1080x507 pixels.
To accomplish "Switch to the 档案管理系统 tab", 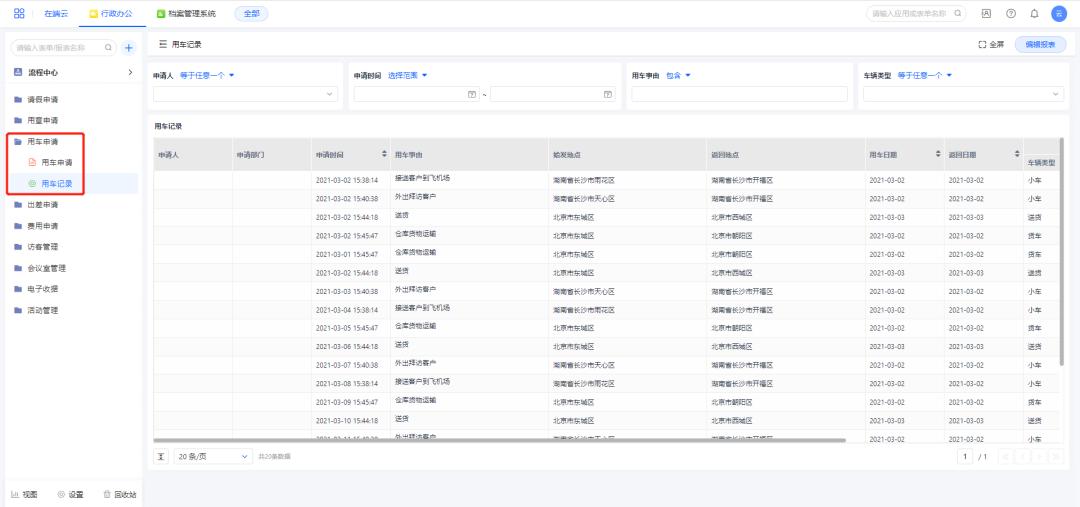I will [186, 13].
